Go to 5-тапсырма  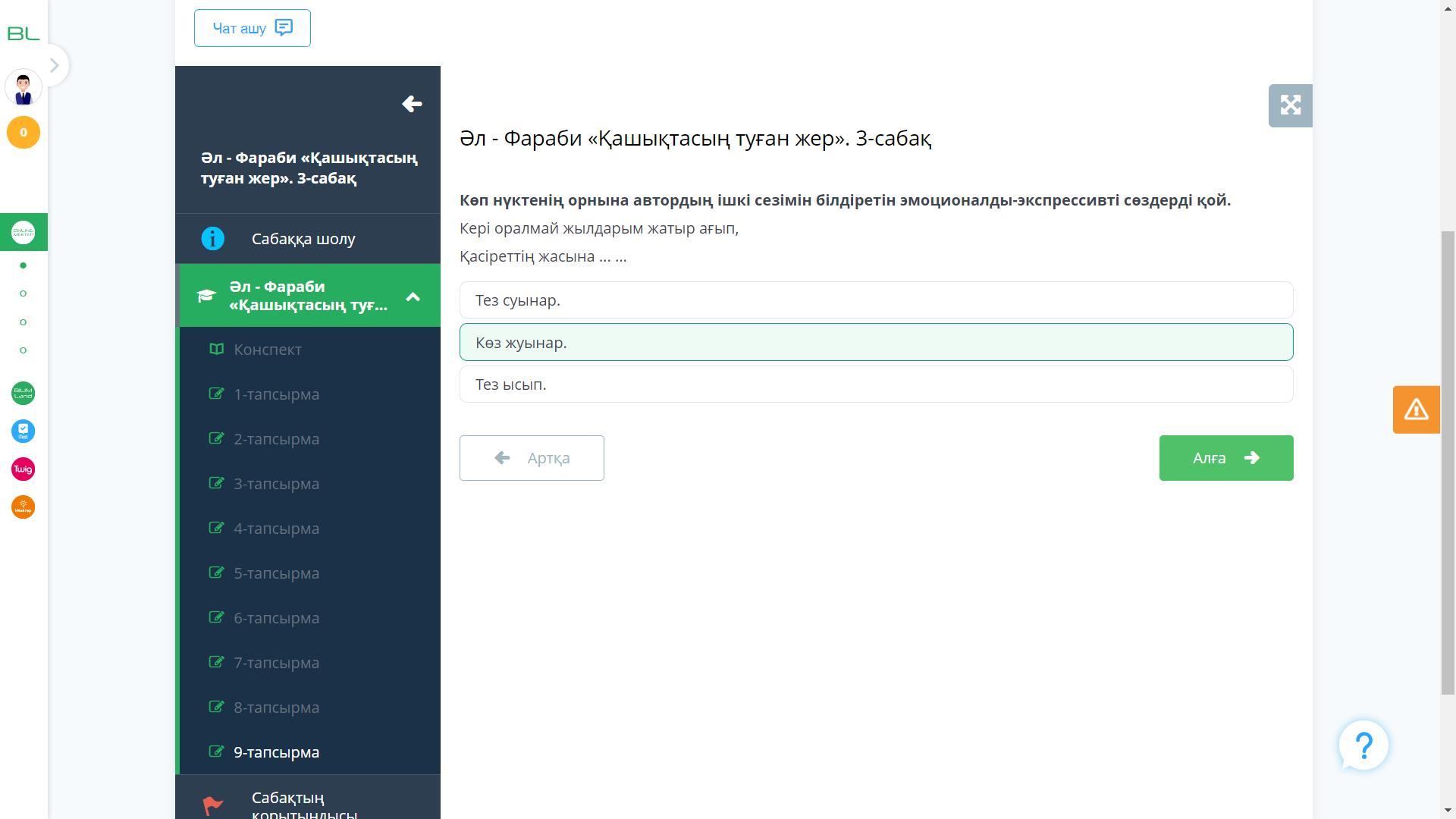[x=276, y=573]
